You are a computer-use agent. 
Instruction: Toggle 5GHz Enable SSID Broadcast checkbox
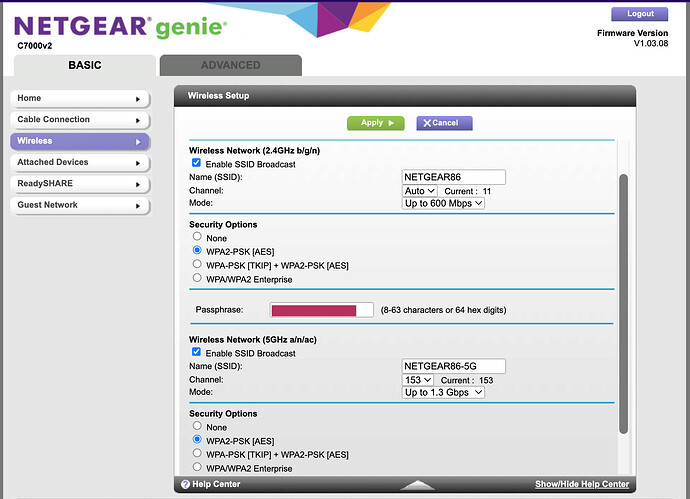196,352
